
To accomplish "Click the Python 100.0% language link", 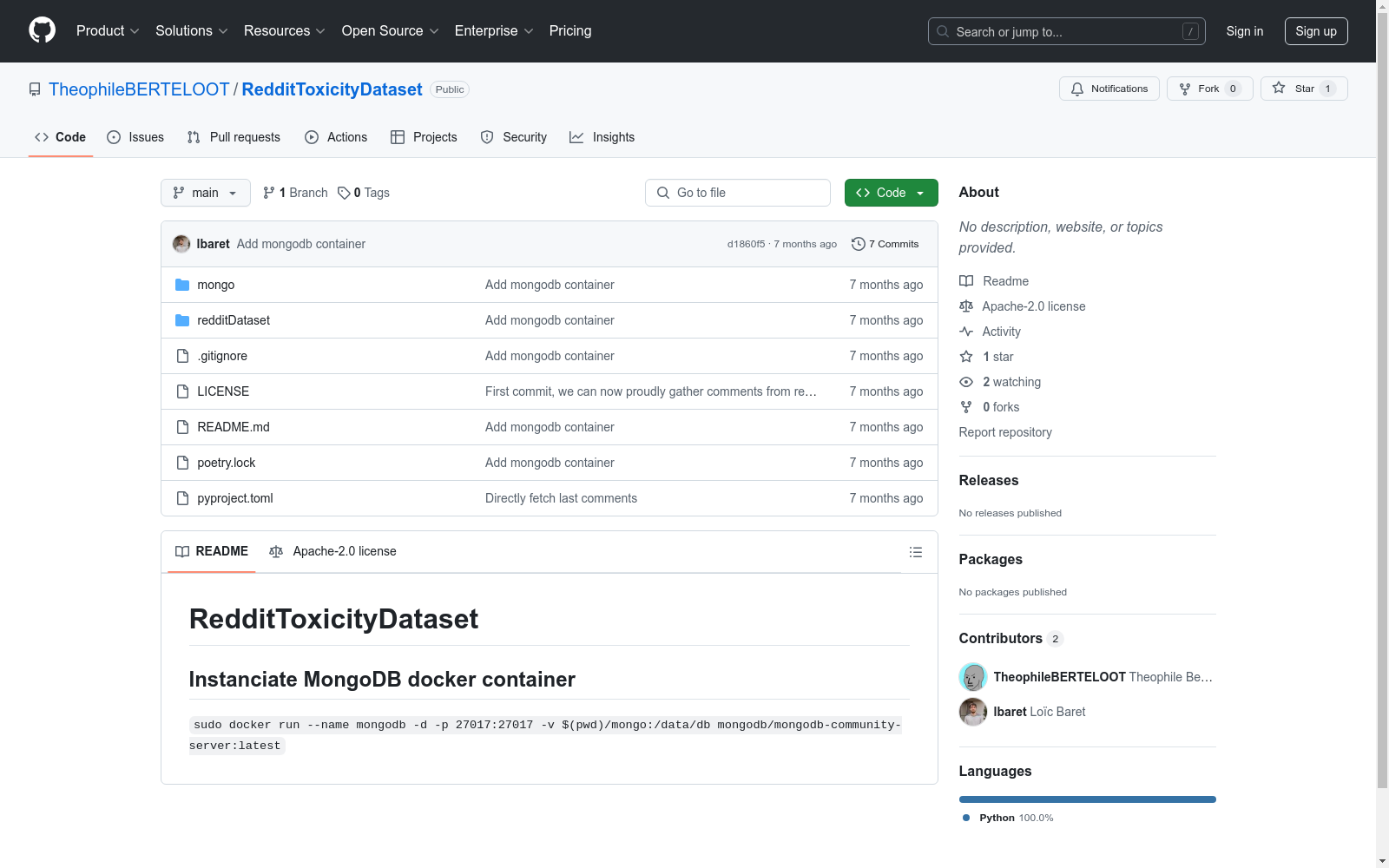I will pyautogui.click(x=1008, y=818).
